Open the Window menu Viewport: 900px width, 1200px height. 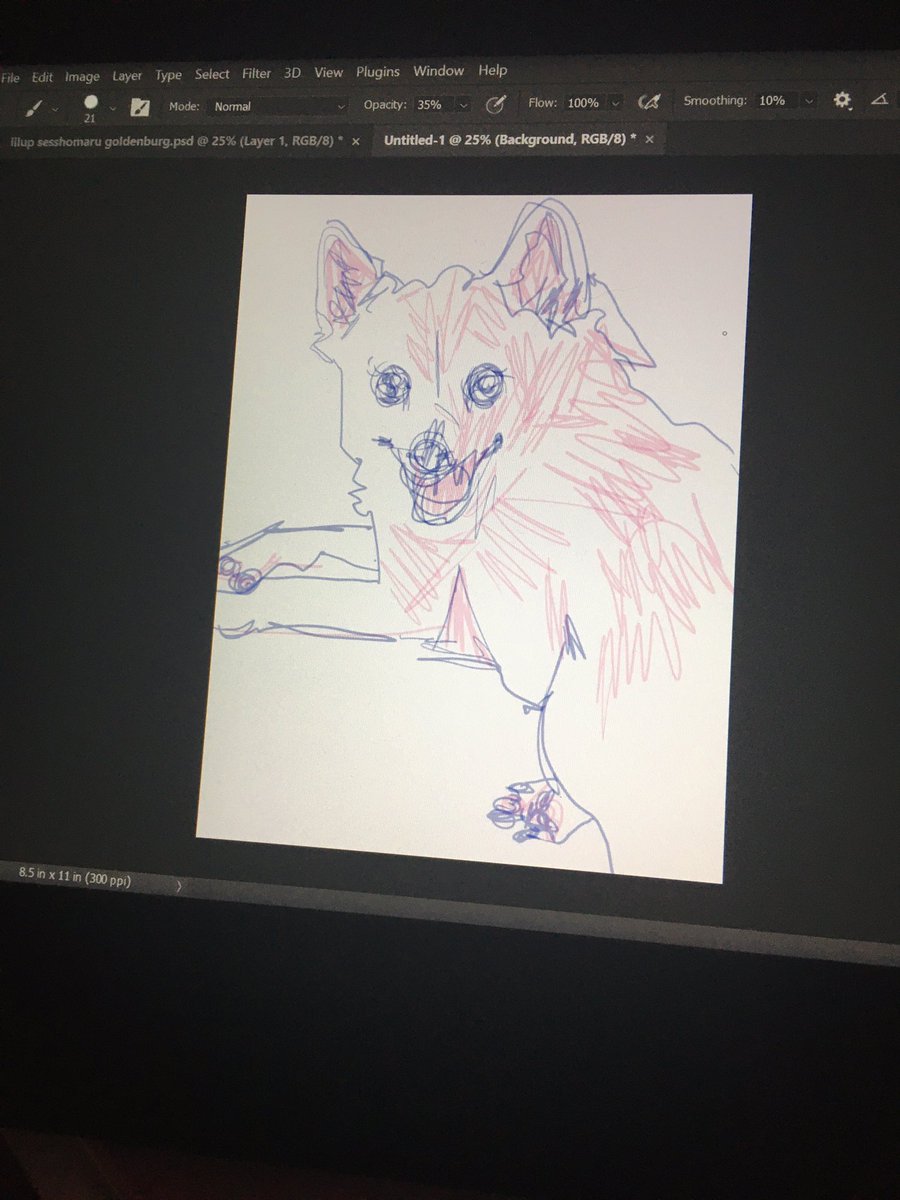439,71
